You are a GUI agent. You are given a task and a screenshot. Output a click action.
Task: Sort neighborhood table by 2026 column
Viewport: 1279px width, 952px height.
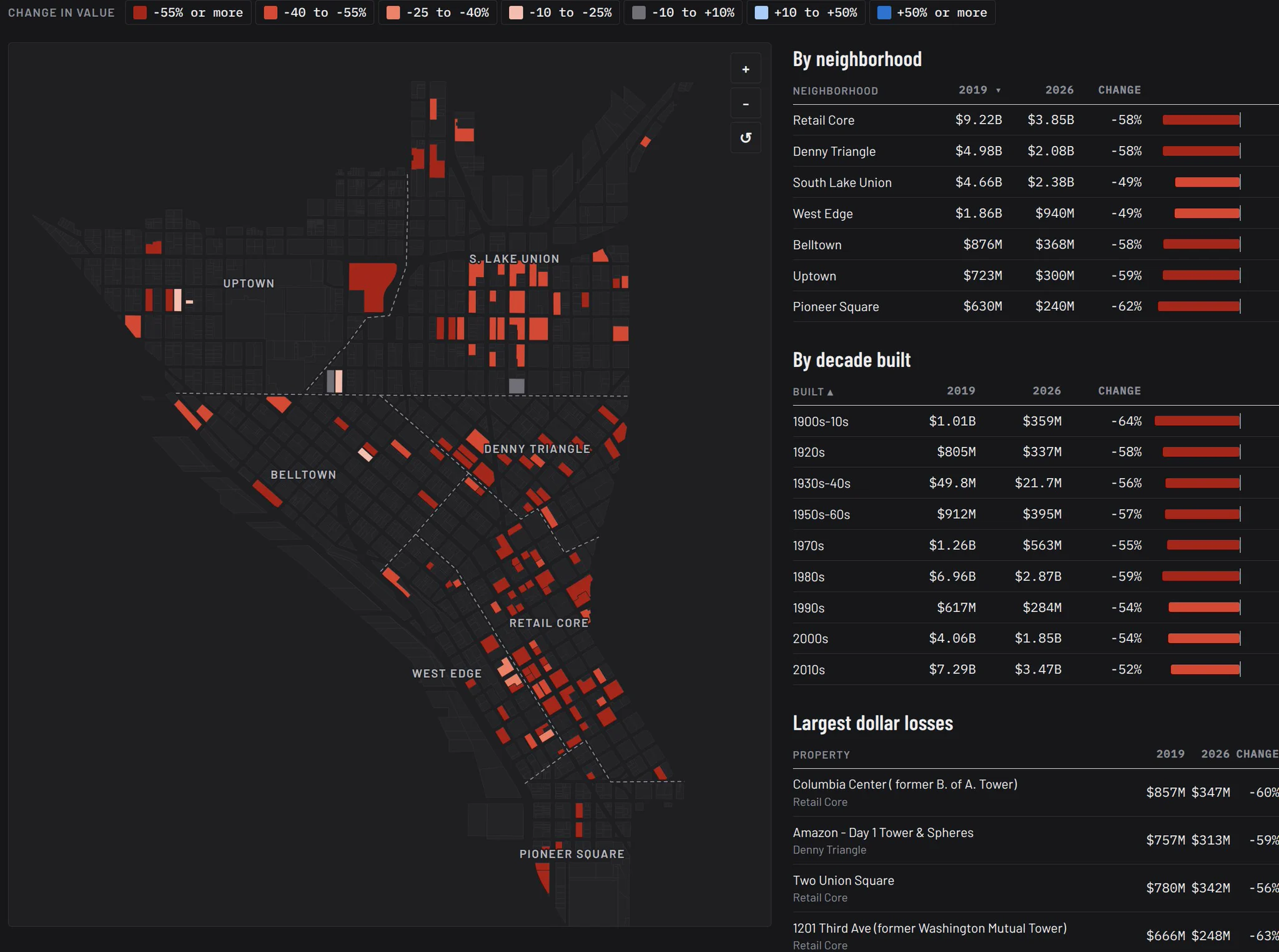point(1059,90)
